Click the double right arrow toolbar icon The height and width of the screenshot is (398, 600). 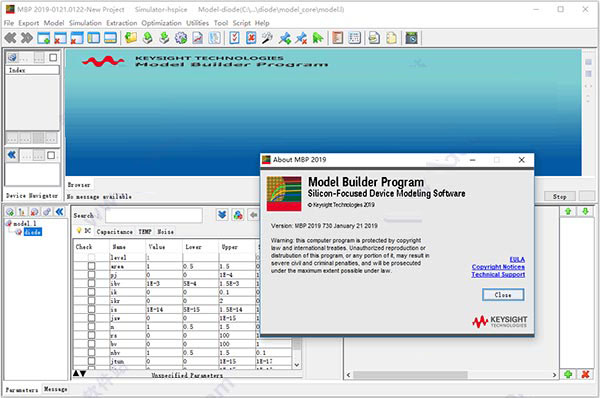(27, 38)
